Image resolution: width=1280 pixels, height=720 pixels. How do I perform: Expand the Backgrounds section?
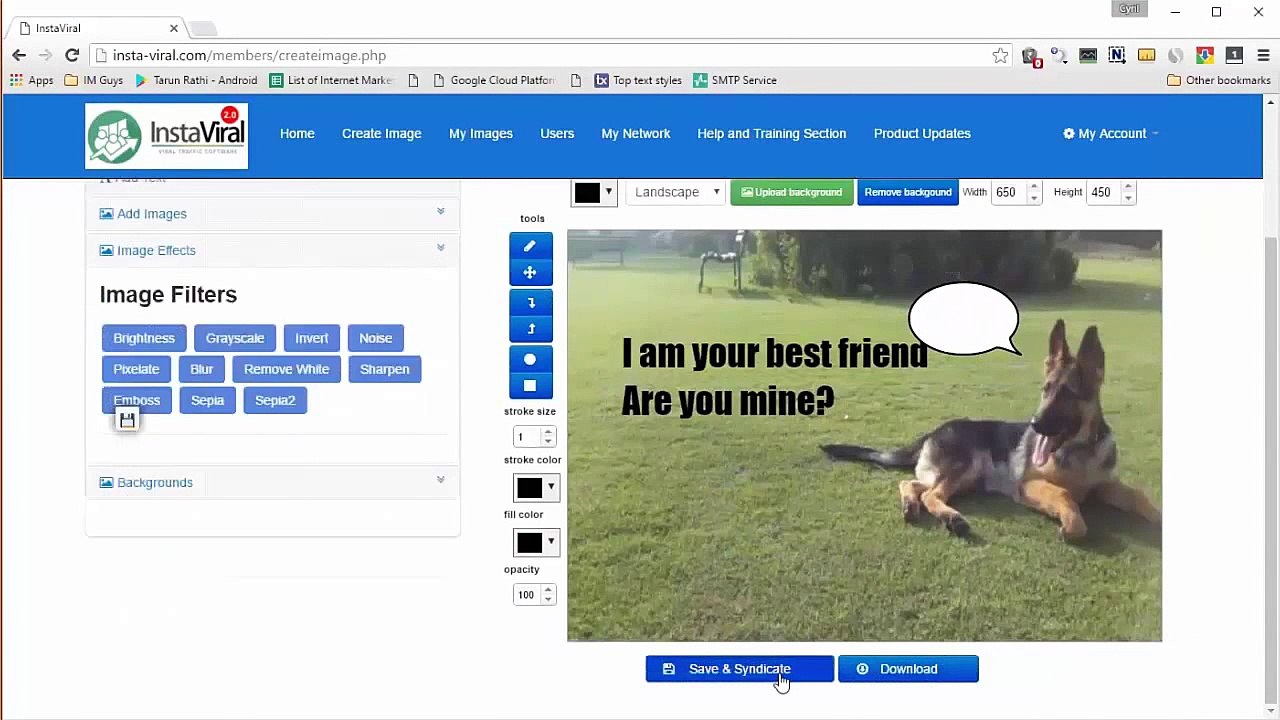[272, 482]
